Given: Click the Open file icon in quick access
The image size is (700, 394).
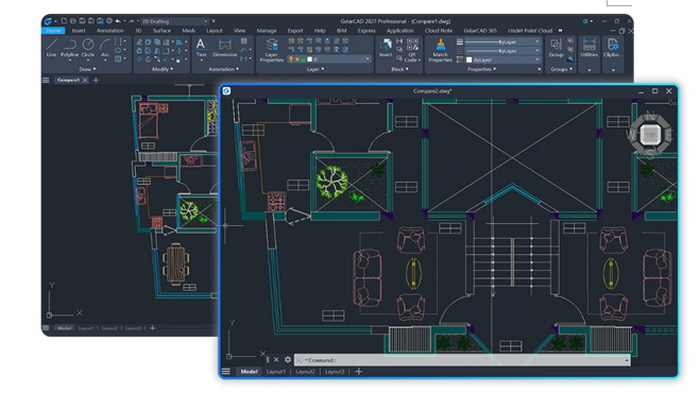Looking at the screenshot, I should pyautogui.click(x=73, y=21).
